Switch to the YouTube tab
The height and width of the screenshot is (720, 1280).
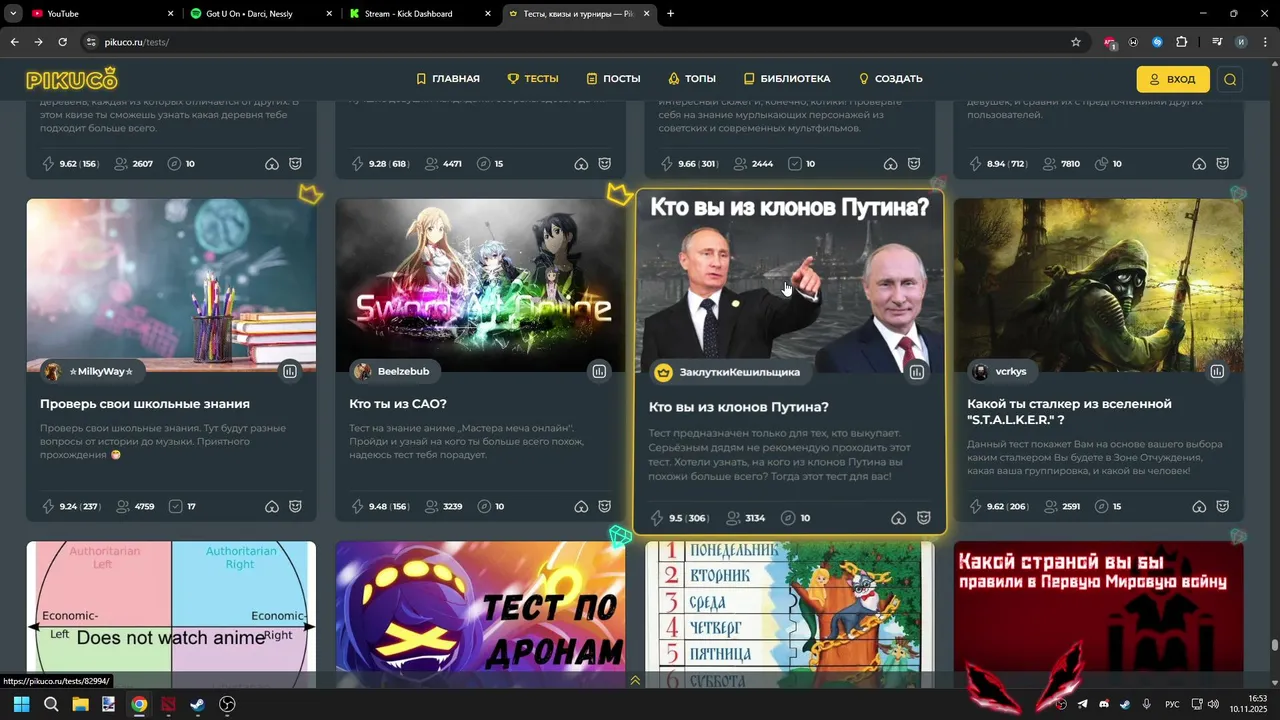pos(100,14)
